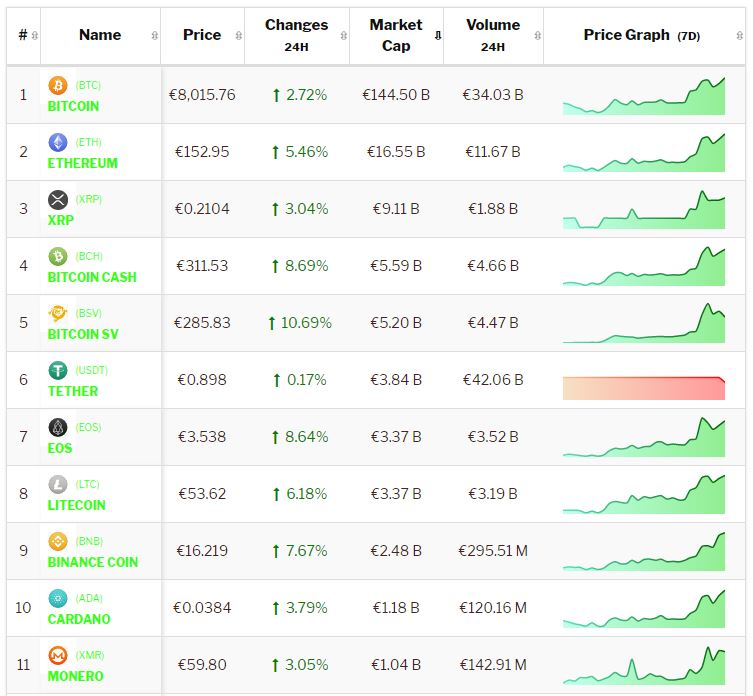Click Tether's red 7-day price graph
The image size is (753, 696).
tap(643, 388)
